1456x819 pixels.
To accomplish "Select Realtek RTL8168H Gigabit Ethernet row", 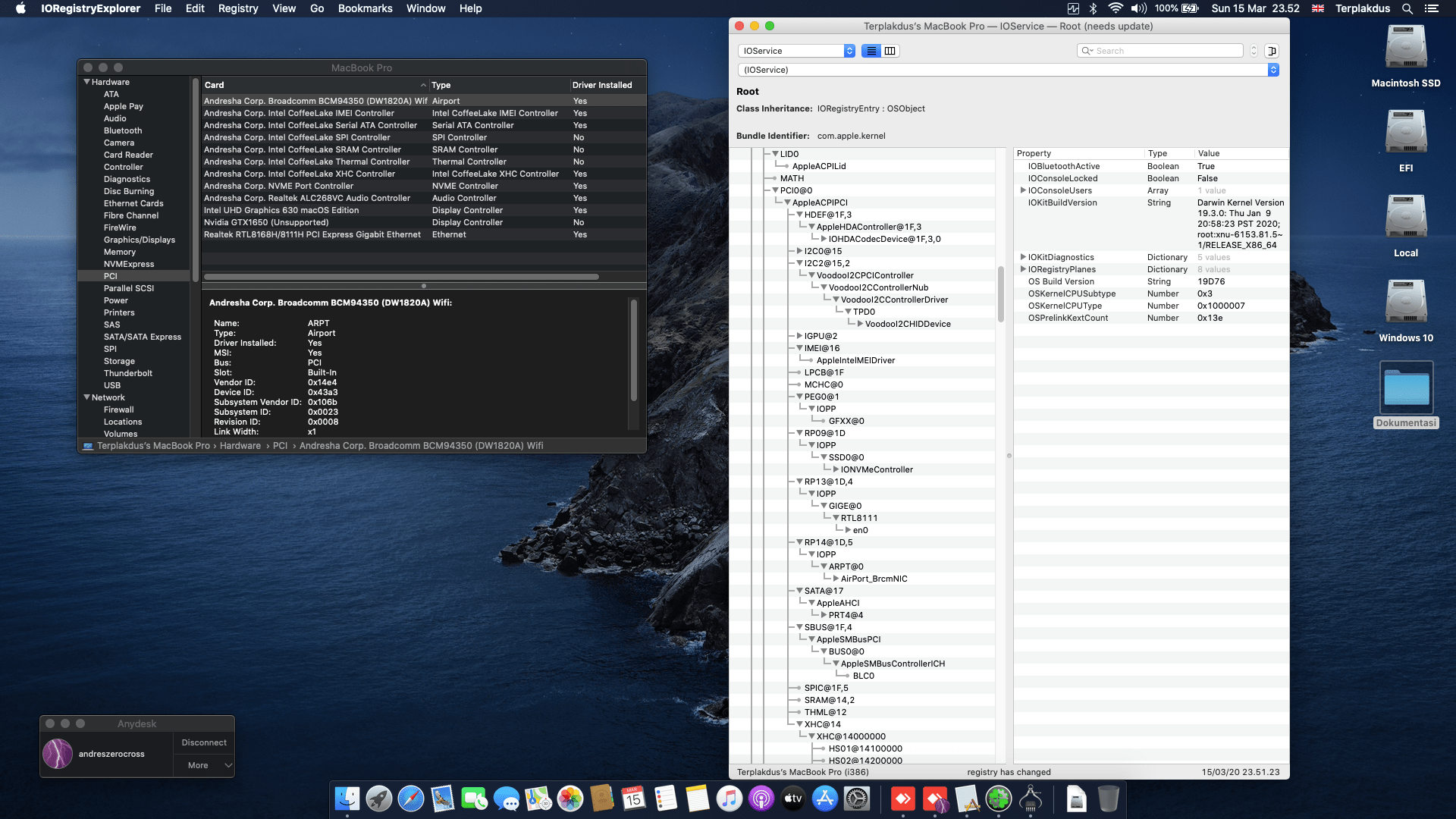I will (x=424, y=234).
